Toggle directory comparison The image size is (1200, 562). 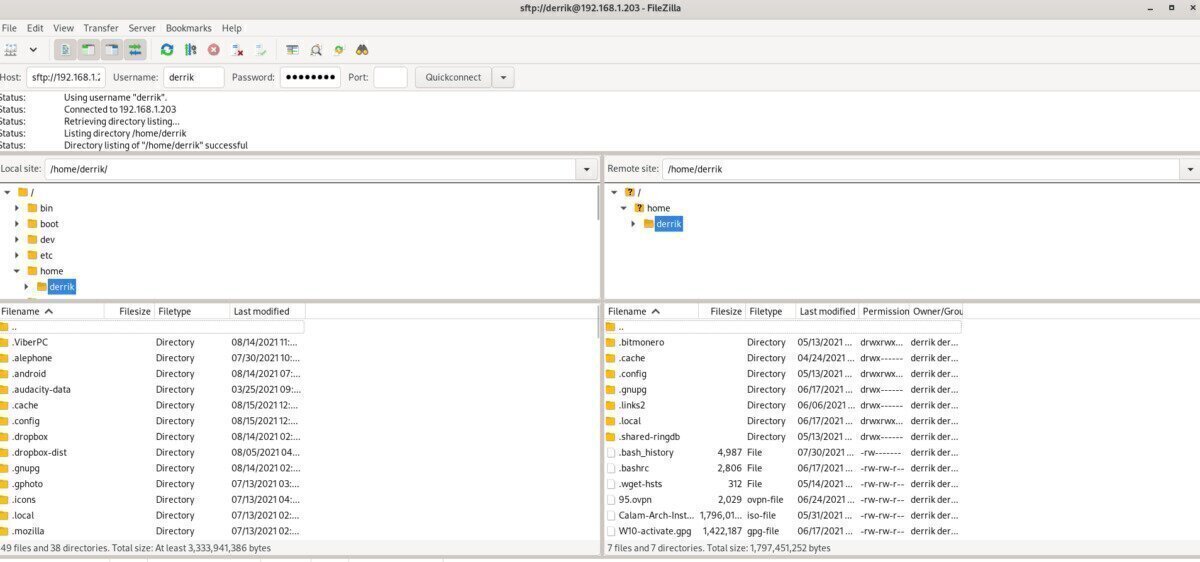click(316, 49)
